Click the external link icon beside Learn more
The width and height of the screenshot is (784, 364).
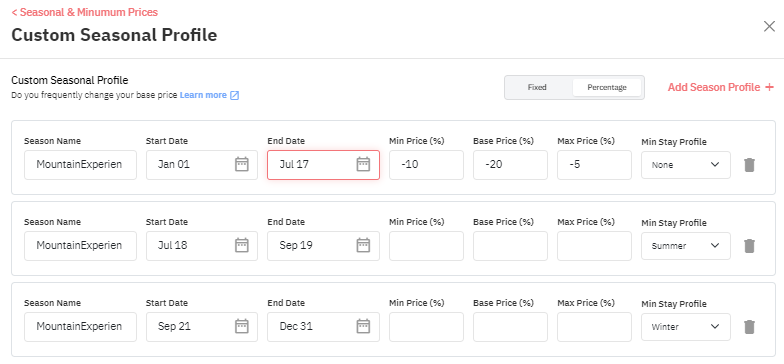234,95
